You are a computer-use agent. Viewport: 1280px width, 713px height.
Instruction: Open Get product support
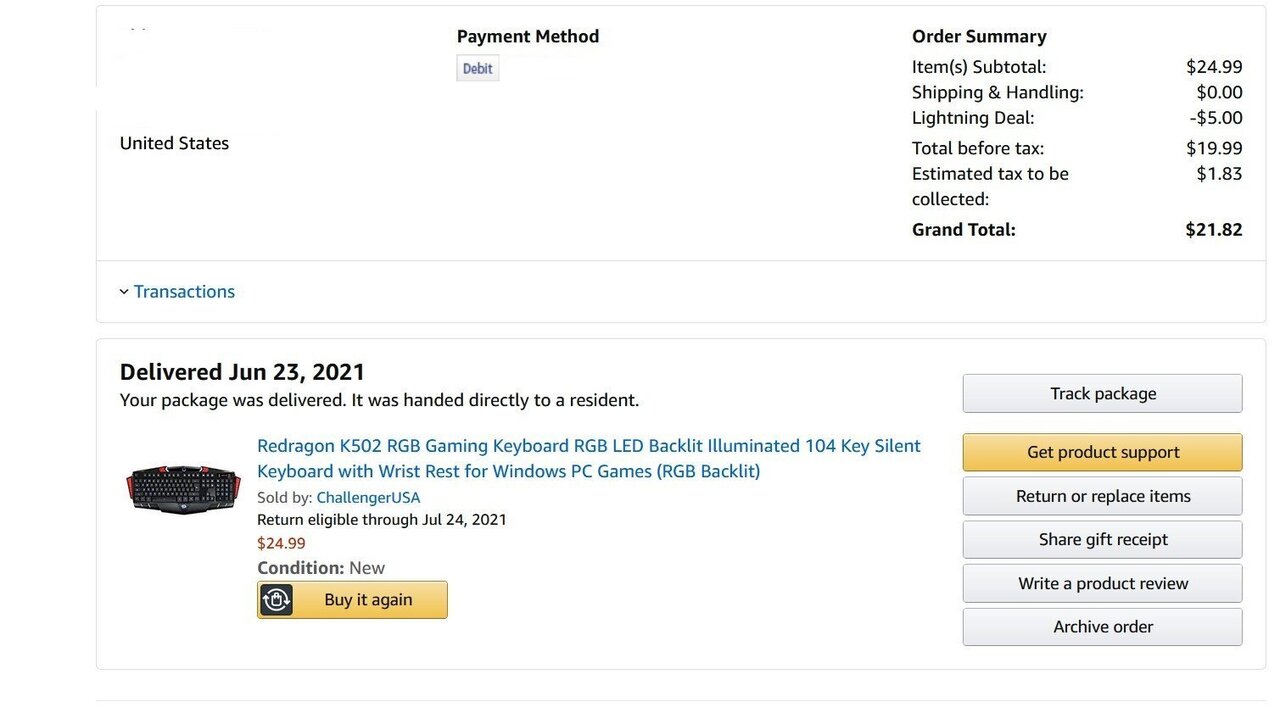[1102, 452]
